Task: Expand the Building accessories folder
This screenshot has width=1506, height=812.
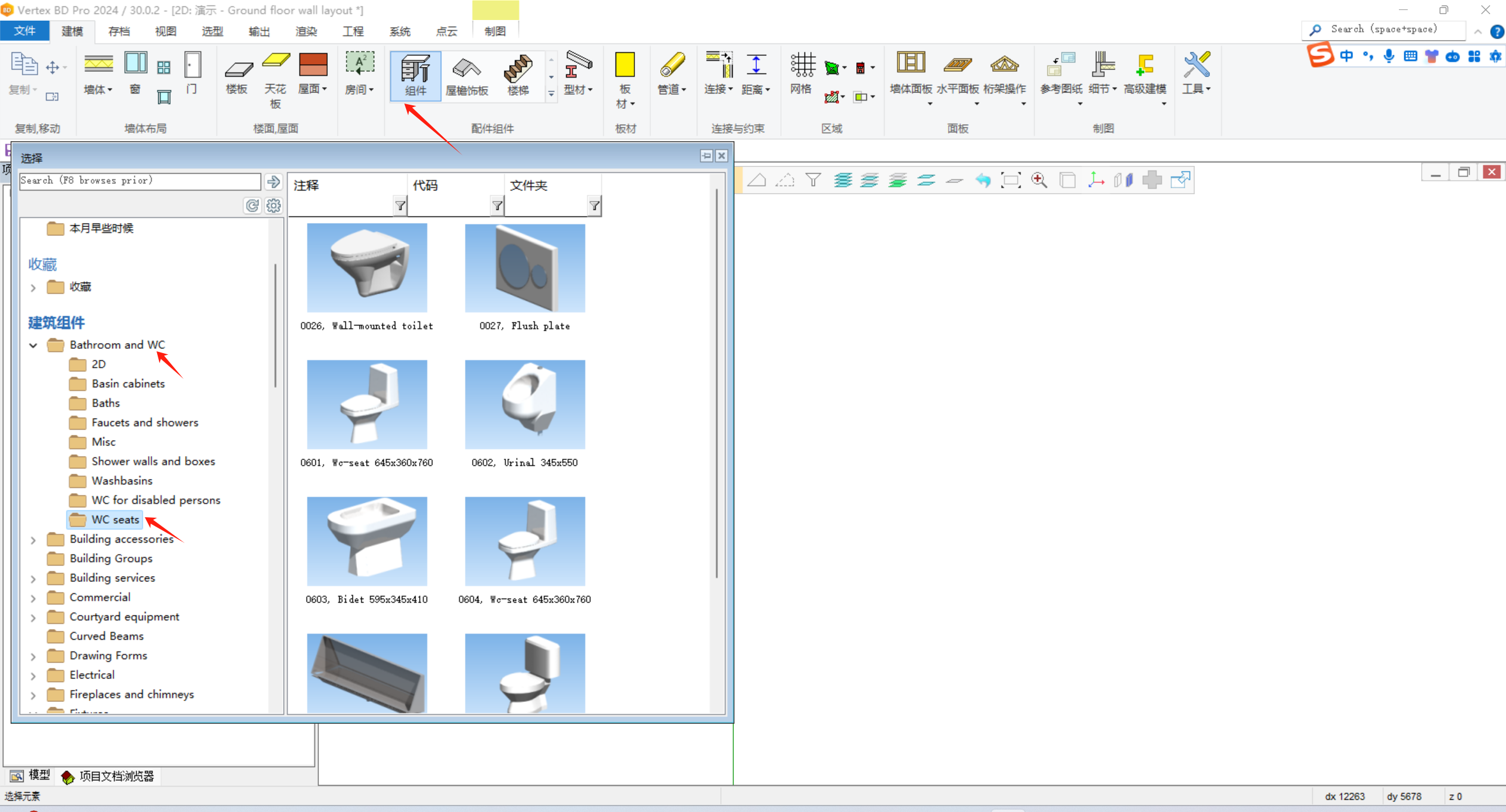Action: (x=34, y=540)
